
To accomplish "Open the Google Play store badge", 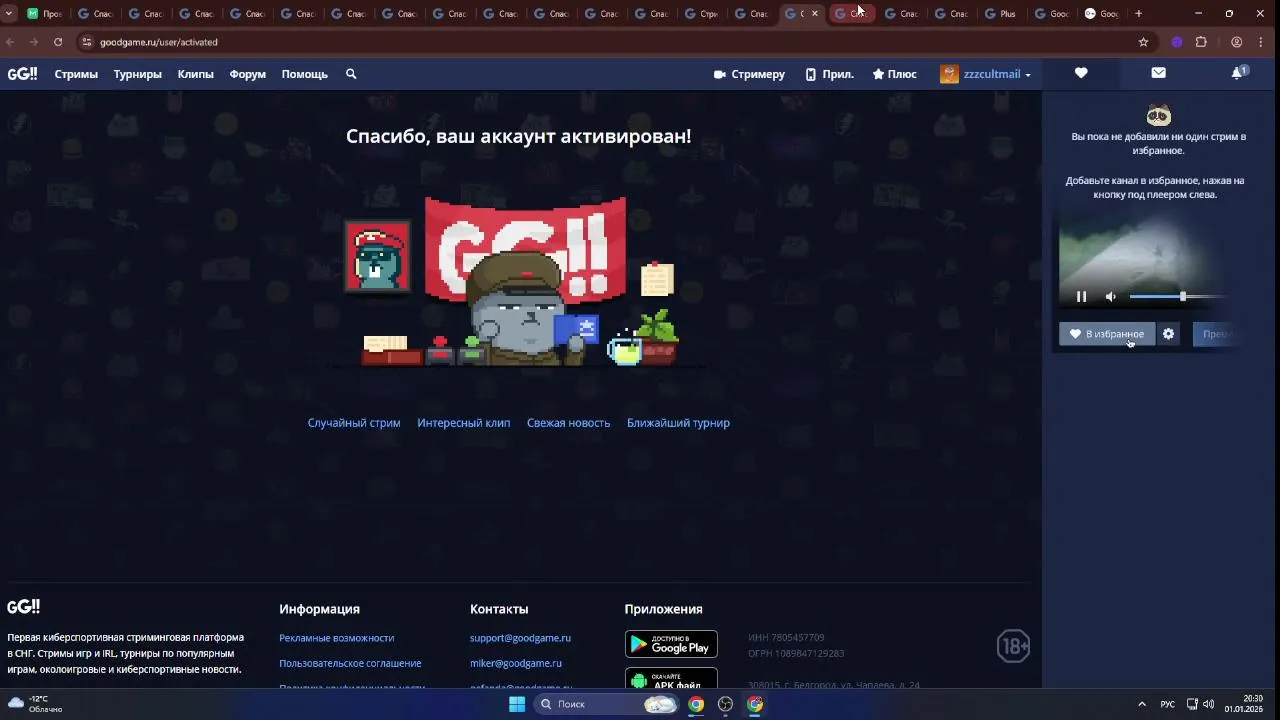I will pyautogui.click(x=671, y=644).
